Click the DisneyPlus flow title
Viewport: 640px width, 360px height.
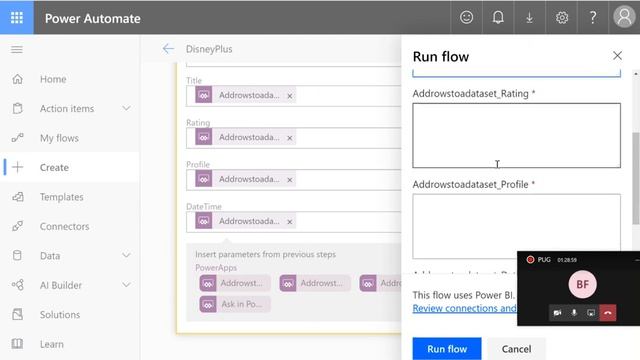point(209,49)
